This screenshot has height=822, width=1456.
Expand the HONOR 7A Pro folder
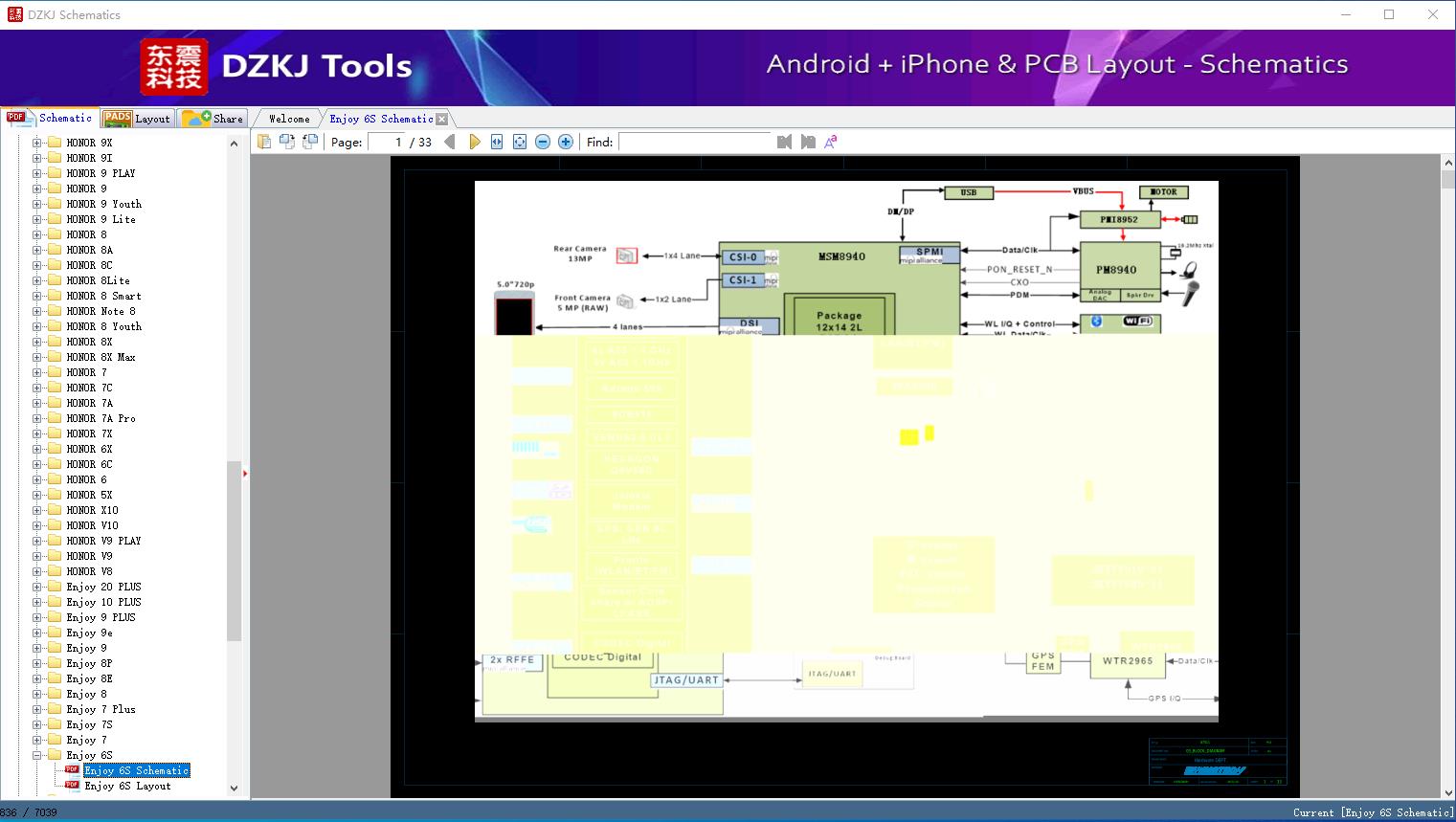(x=37, y=418)
